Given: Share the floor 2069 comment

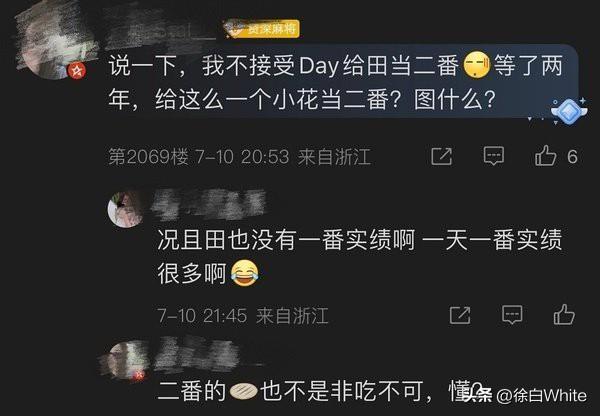Looking at the screenshot, I should pyautogui.click(x=442, y=156).
